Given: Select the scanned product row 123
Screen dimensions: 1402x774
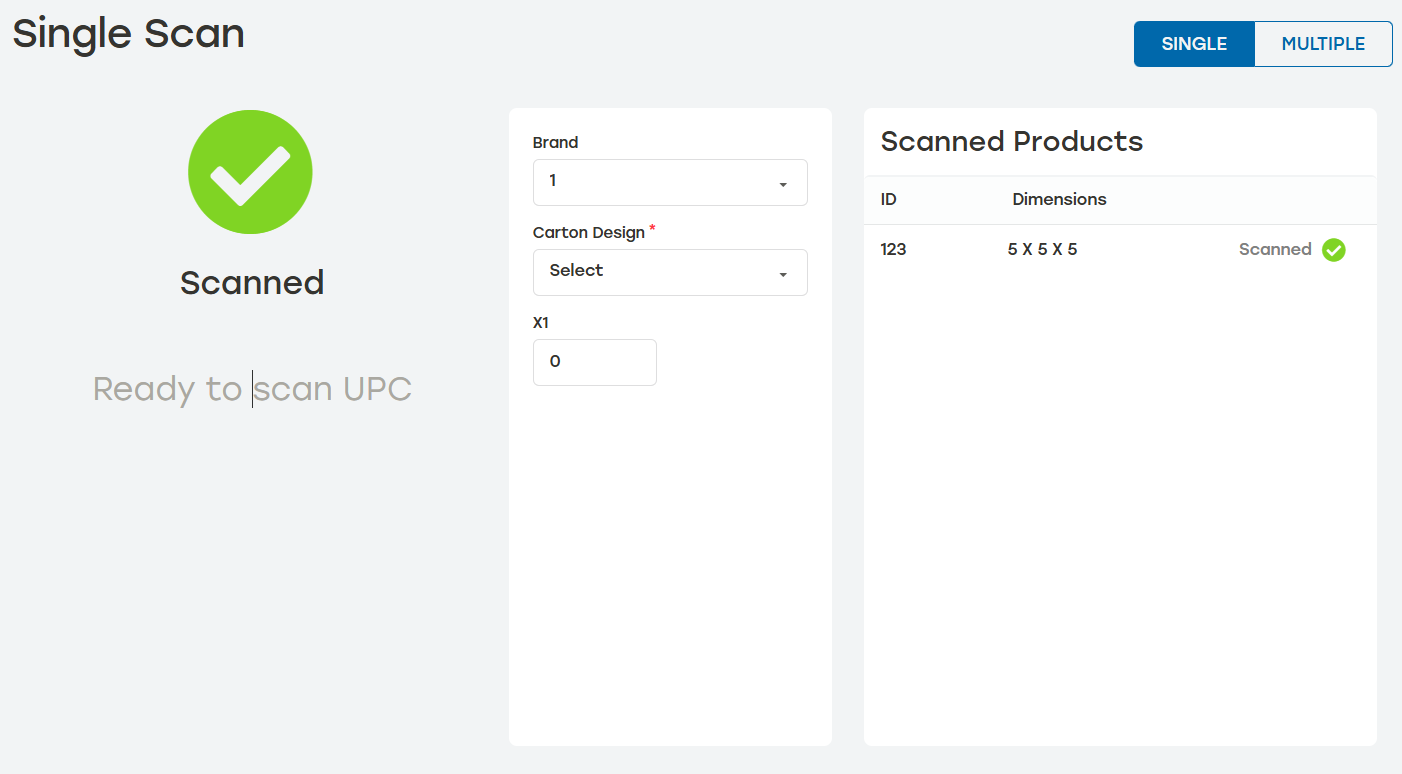Looking at the screenshot, I should (1119, 250).
